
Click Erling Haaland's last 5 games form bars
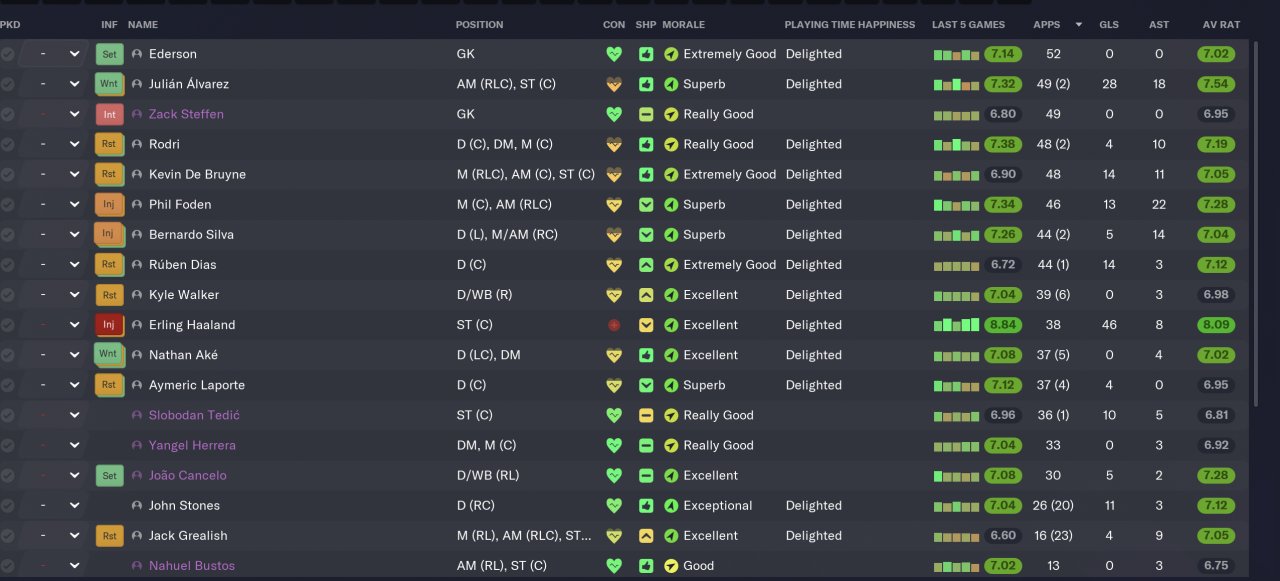(x=956, y=325)
